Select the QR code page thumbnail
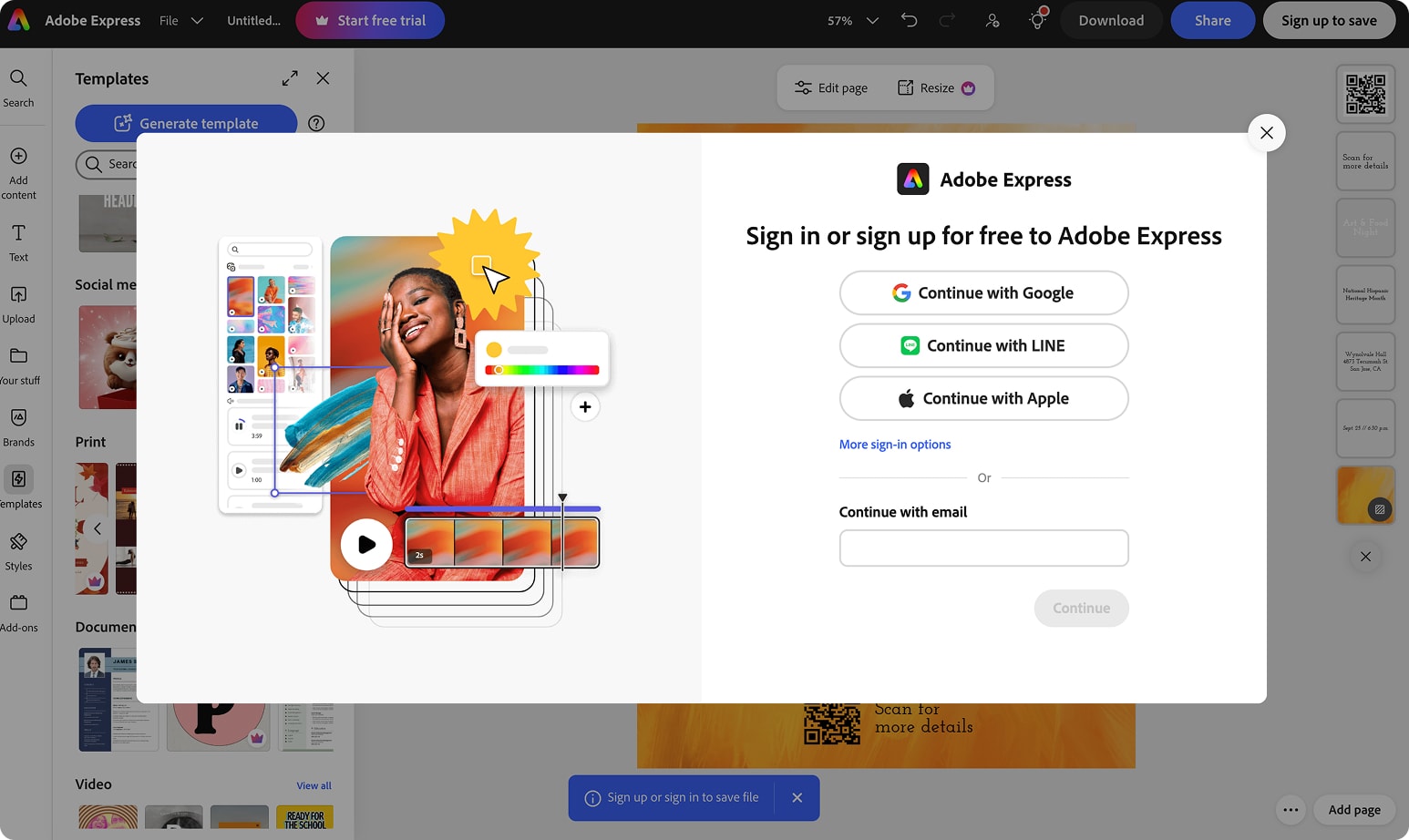This screenshot has width=1409, height=840. click(x=1365, y=94)
